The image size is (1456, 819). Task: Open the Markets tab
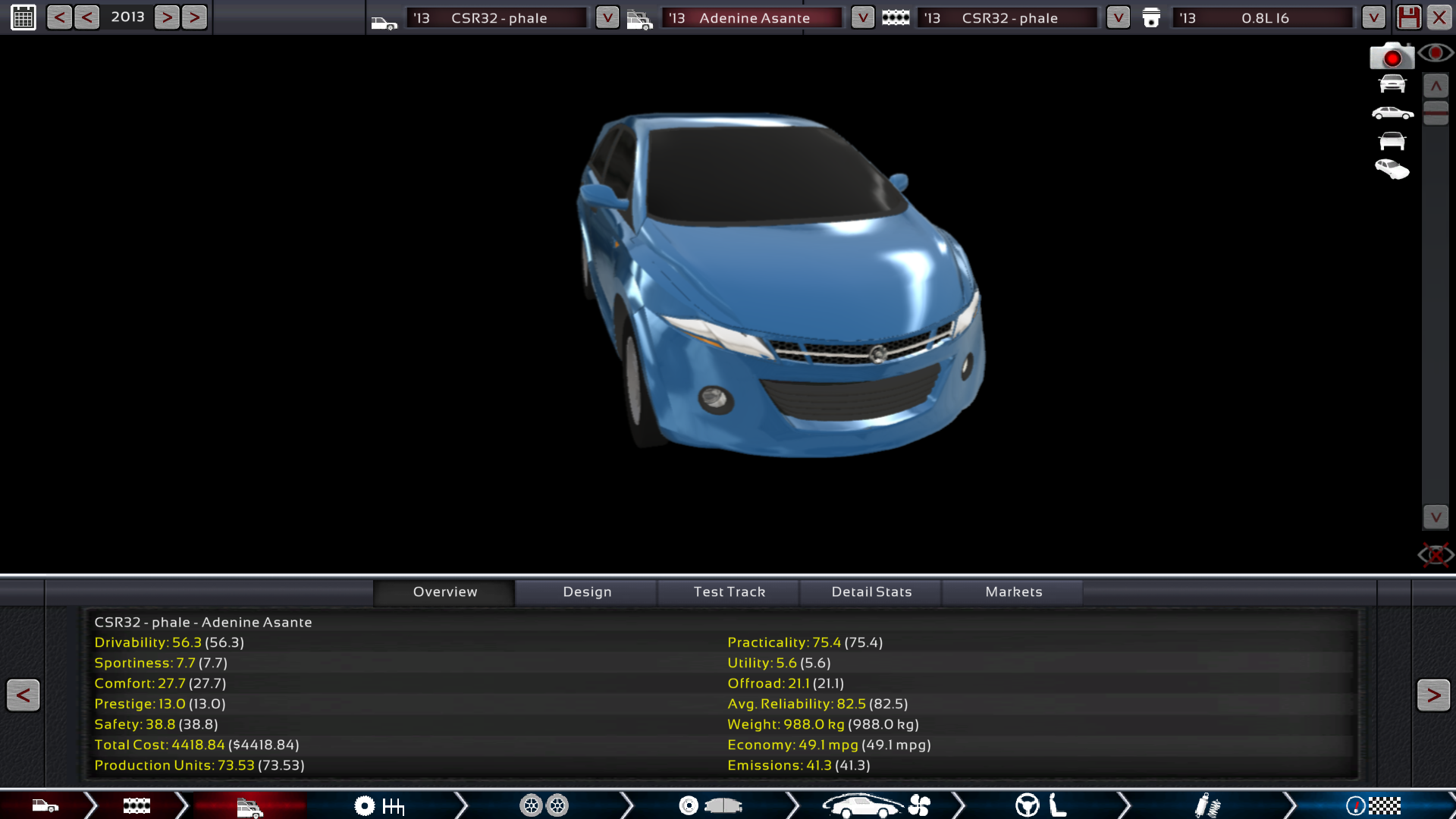click(1013, 591)
